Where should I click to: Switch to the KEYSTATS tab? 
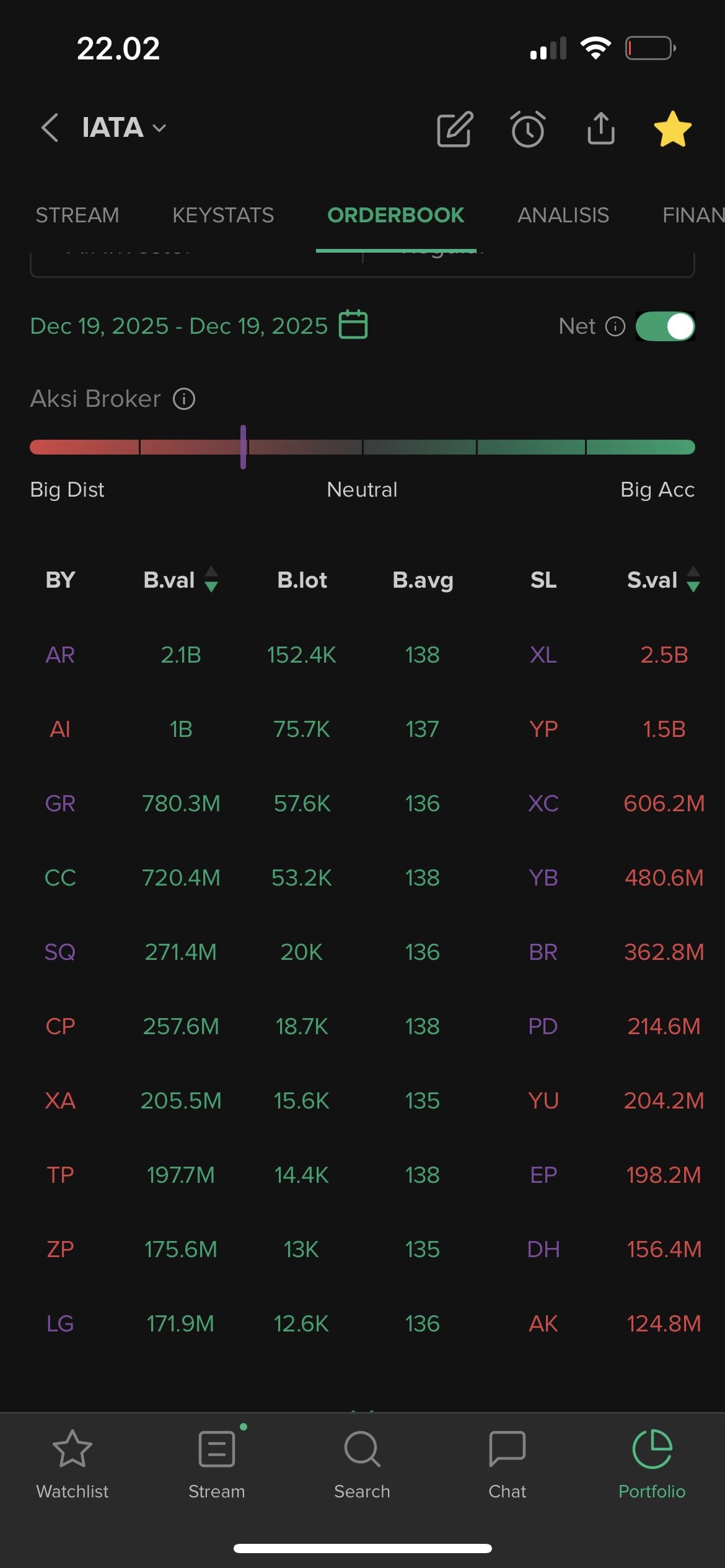click(x=223, y=215)
